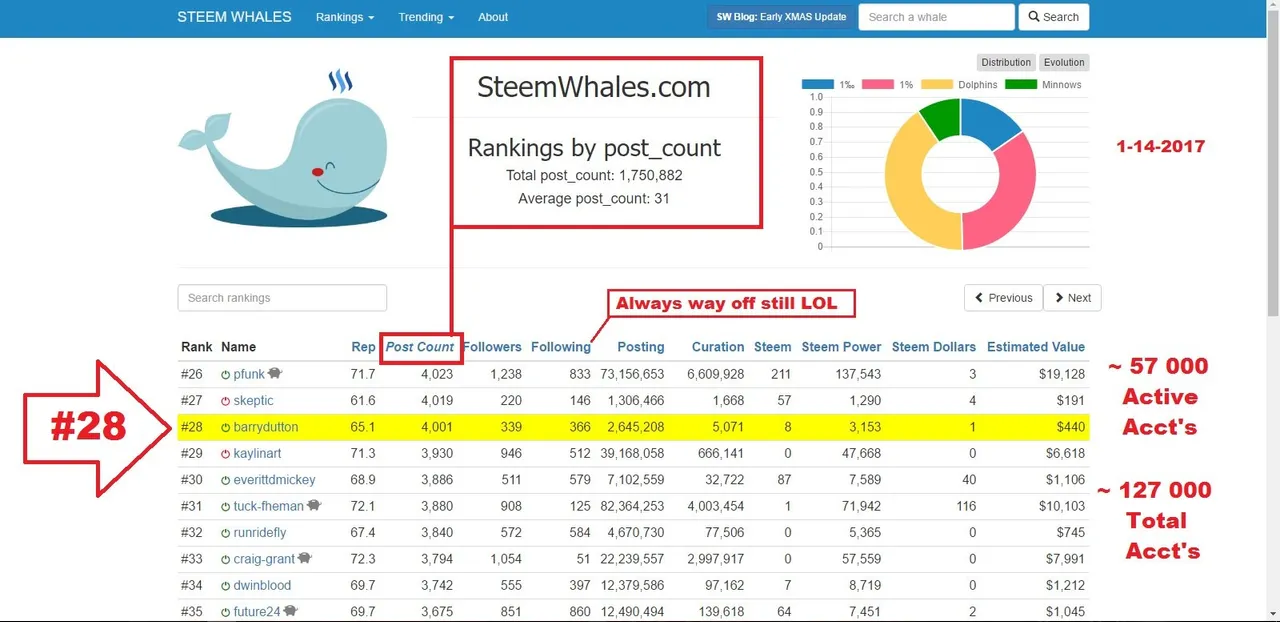The height and width of the screenshot is (622, 1280).
Task: Click the yellow segment of the donut chart
Action: tap(905, 190)
